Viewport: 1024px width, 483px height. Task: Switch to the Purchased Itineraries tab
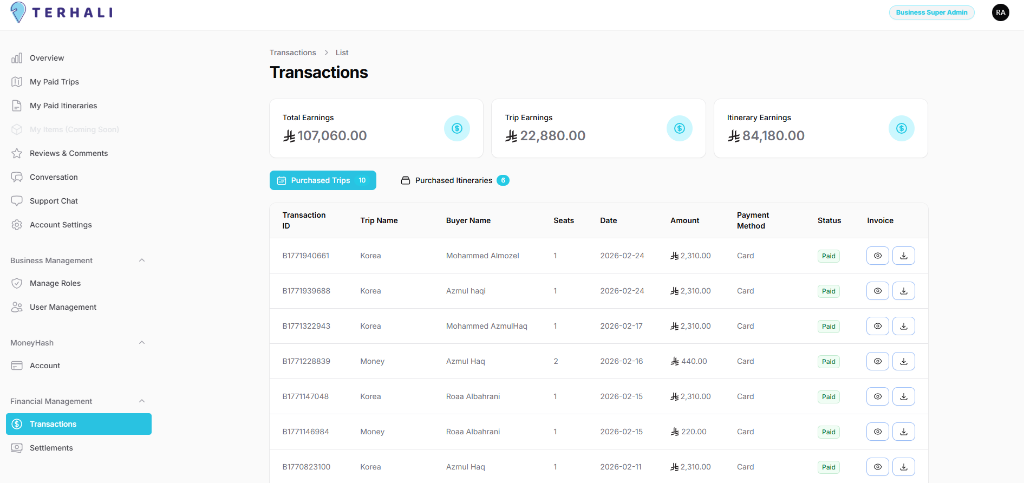tap(455, 180)
